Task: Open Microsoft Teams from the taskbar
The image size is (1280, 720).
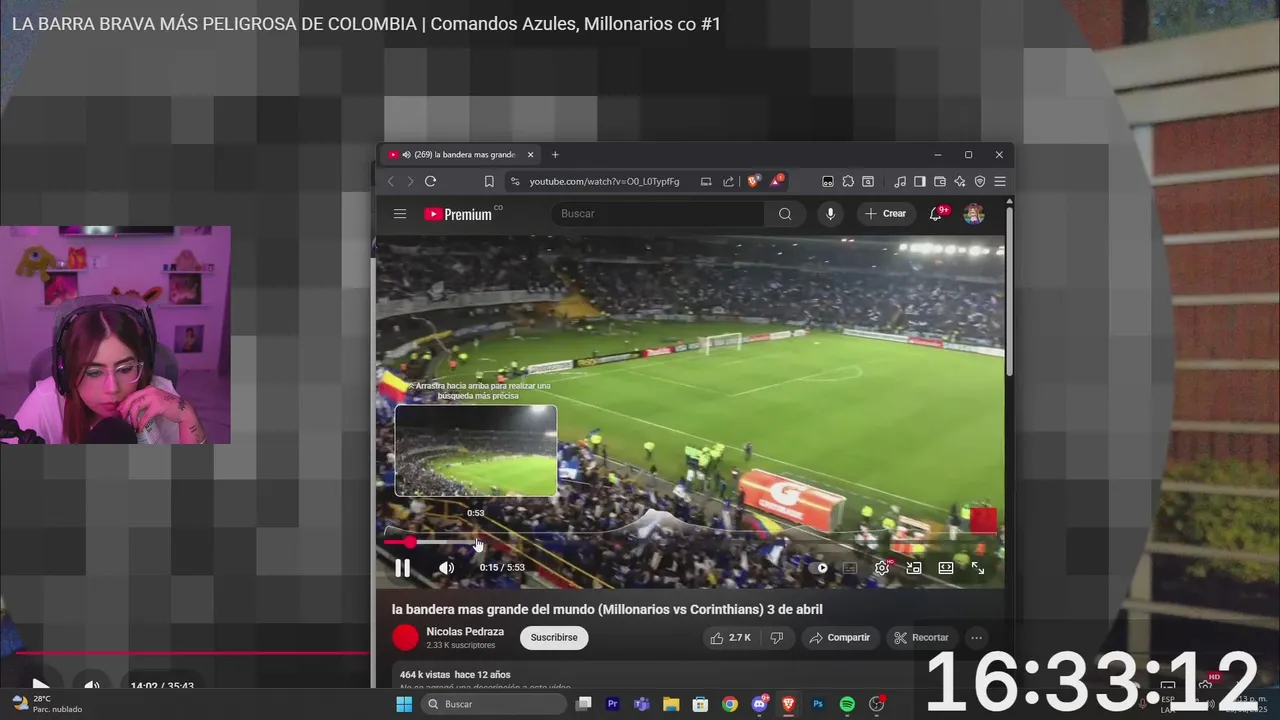Action: click(x=642, y=704)
